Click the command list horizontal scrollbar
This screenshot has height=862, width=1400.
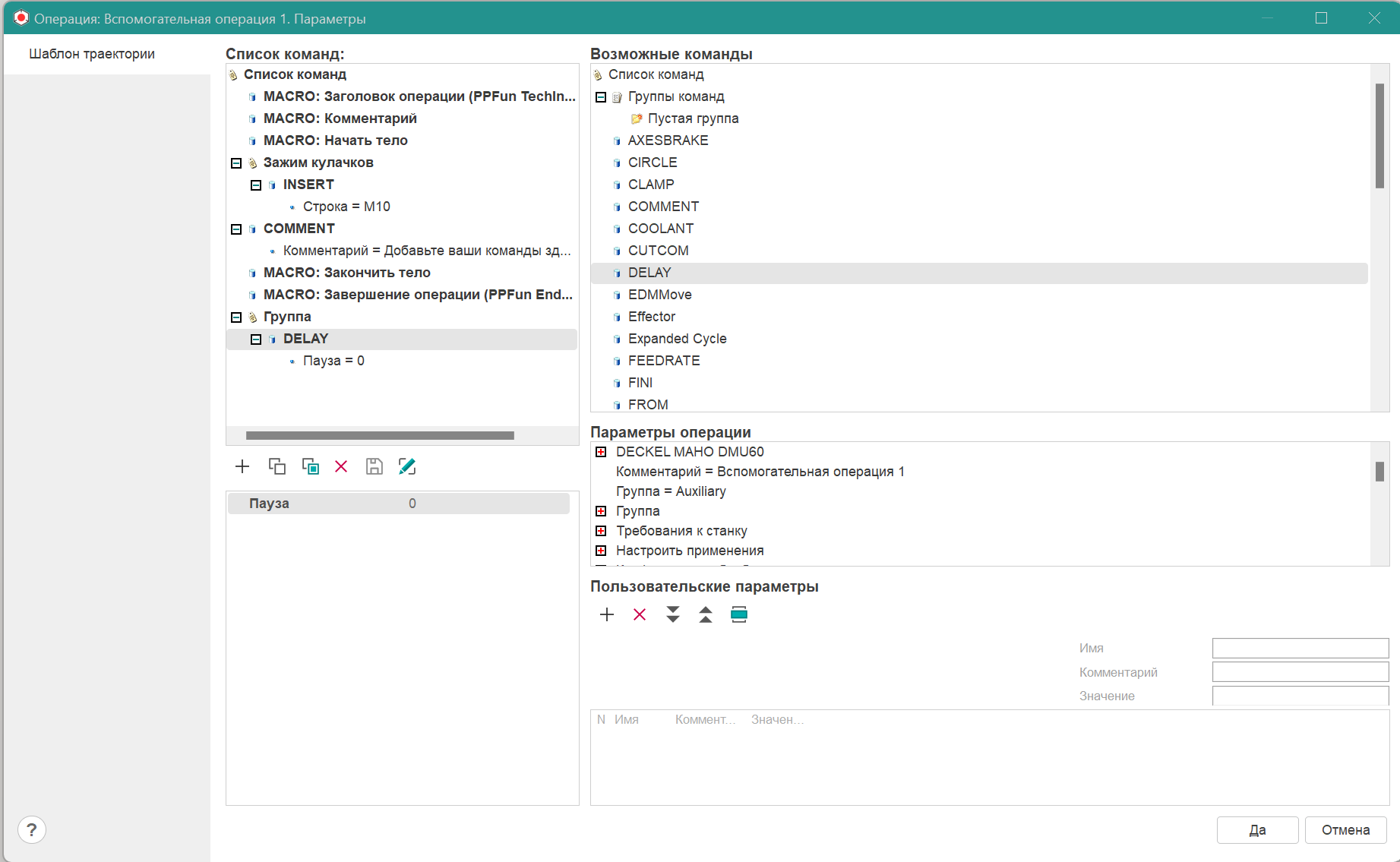coord(380,435)
